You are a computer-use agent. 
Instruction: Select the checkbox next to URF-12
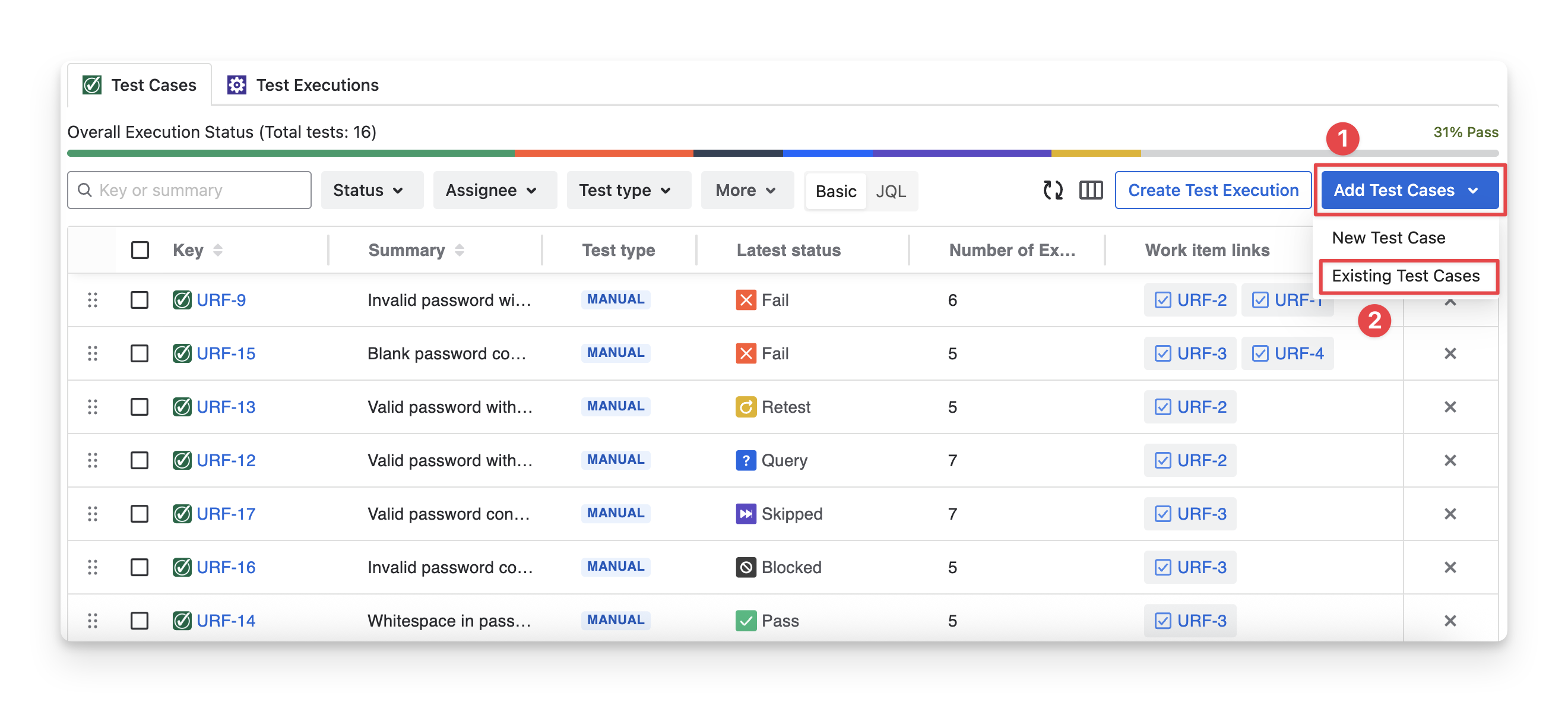pyautogui.click(x=140, y=460)
